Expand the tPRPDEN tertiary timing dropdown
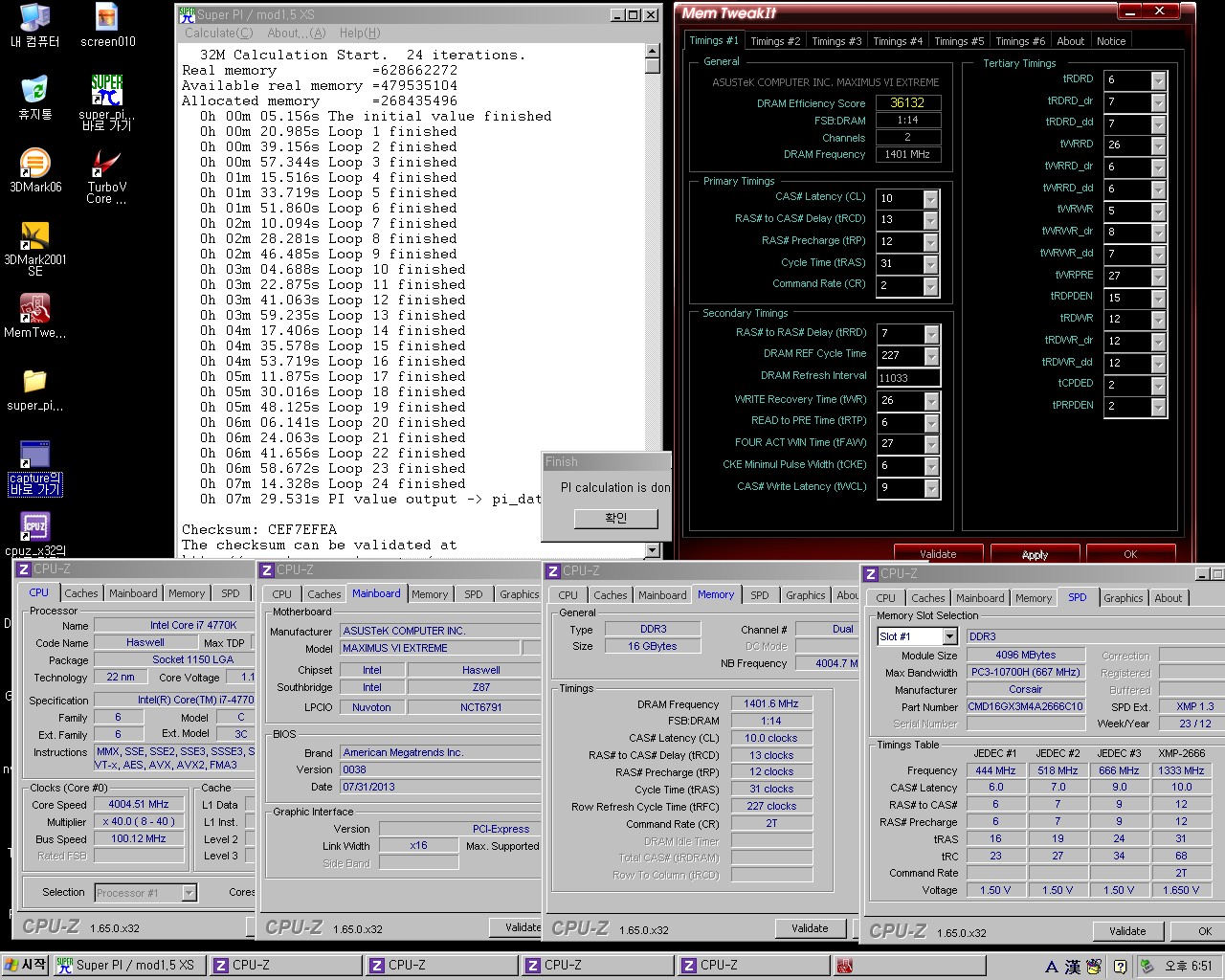 click(1158, 406)
